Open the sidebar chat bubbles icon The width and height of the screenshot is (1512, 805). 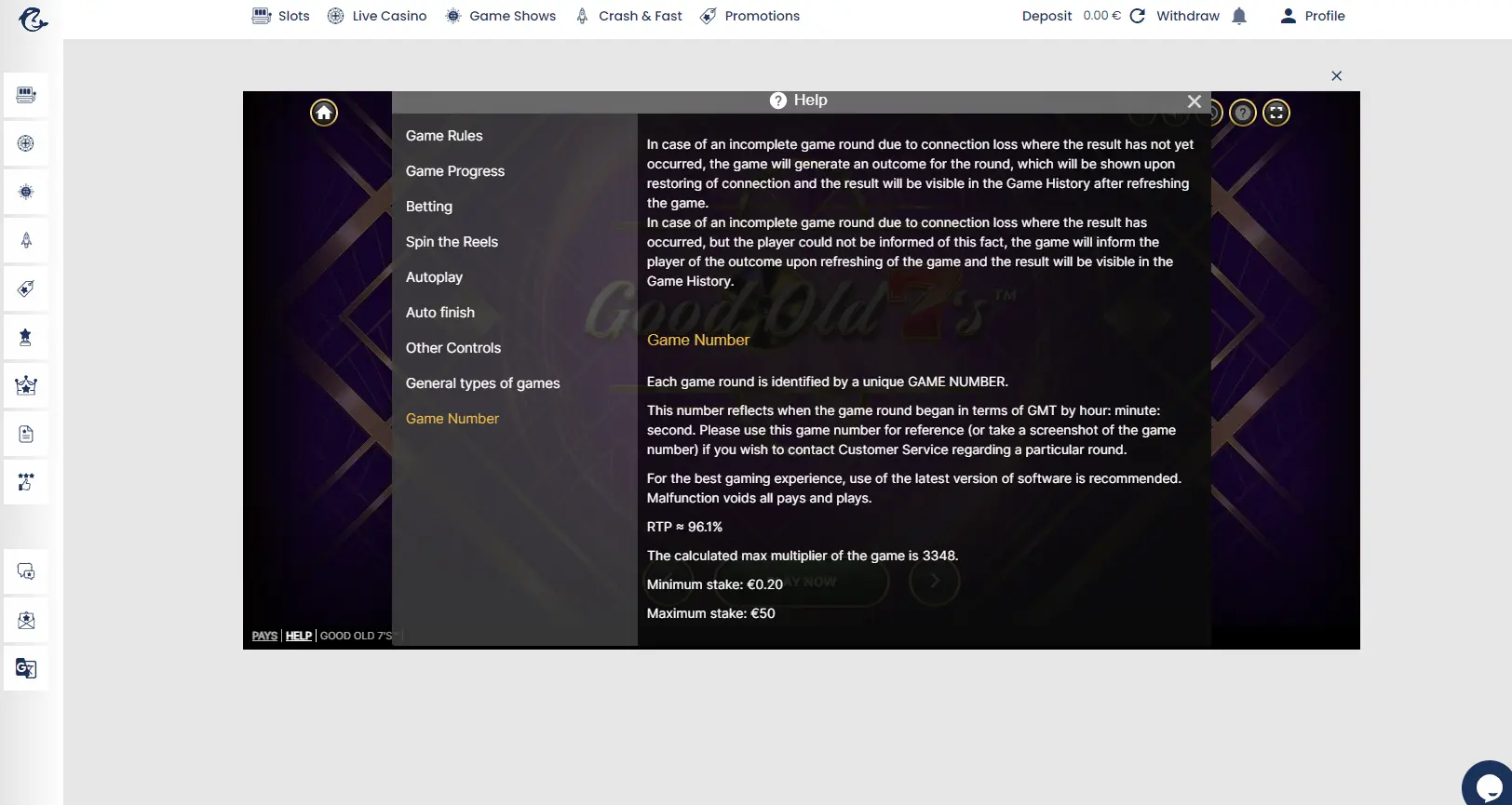coord(26,571)
